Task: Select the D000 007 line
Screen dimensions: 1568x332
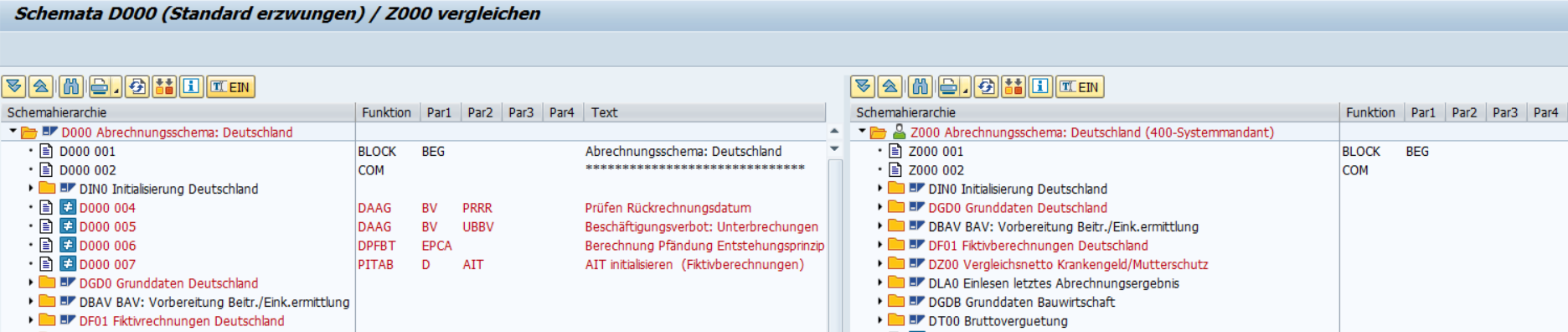Action: tap(107, 264)
